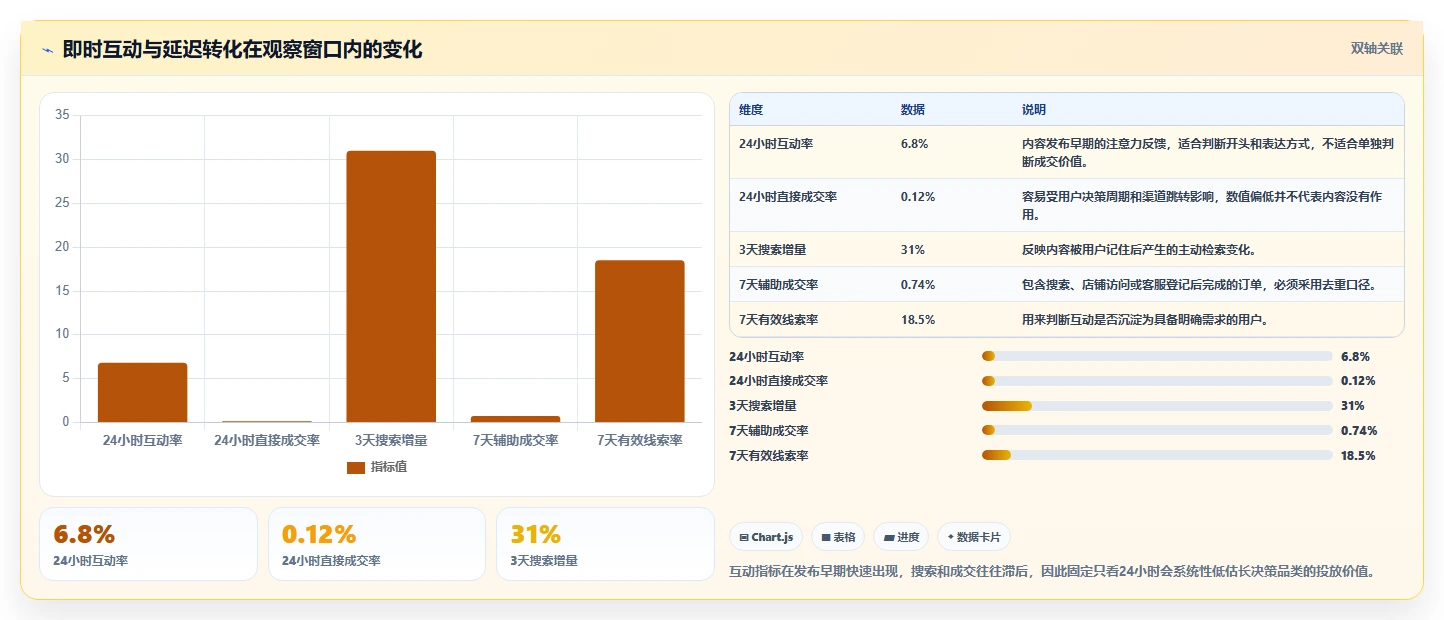Click the 7天有效线索率 x-axis label under the chart
Screen dimensions: 1444x620
click(x=640, y=440)
